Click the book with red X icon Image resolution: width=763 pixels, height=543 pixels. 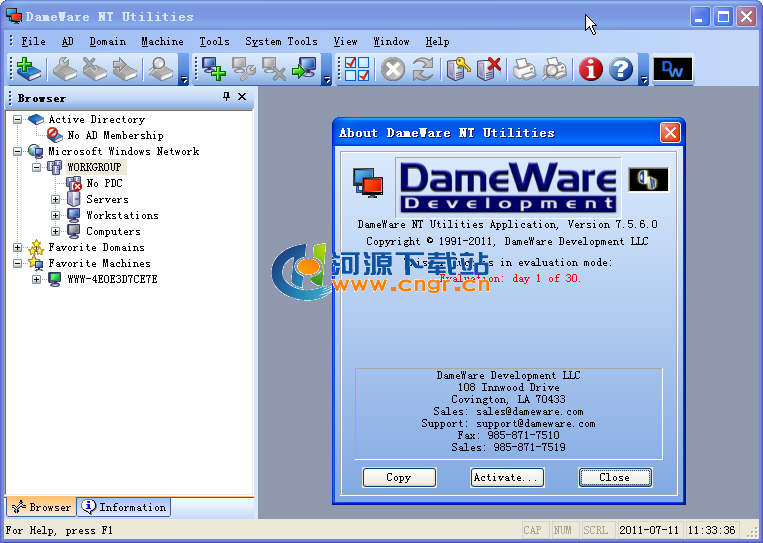click(489, 69)
